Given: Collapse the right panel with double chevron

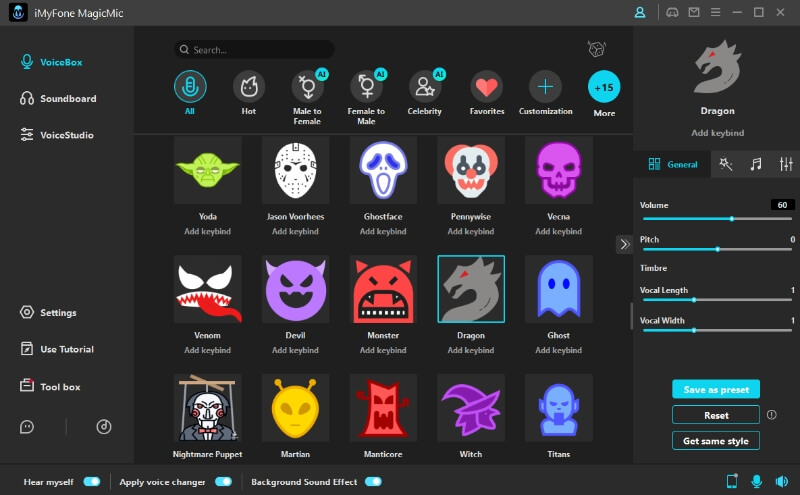Looking at the screenshot, I should coord(624,244).
